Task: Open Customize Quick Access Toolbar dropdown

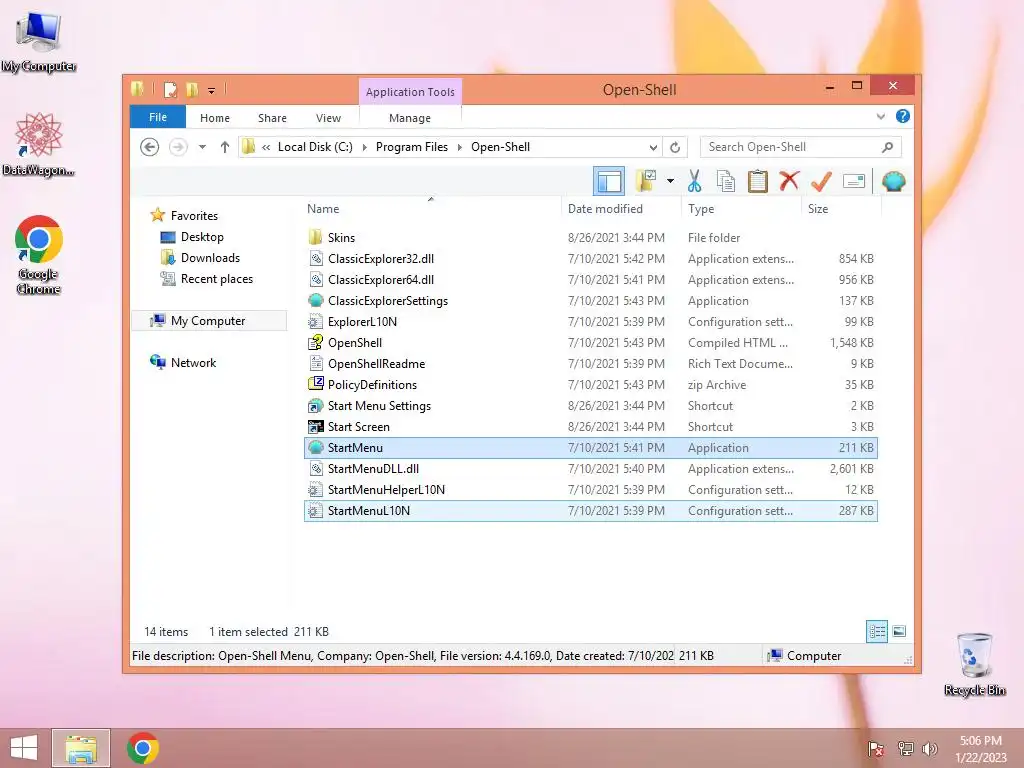Action: coord(212,90)
